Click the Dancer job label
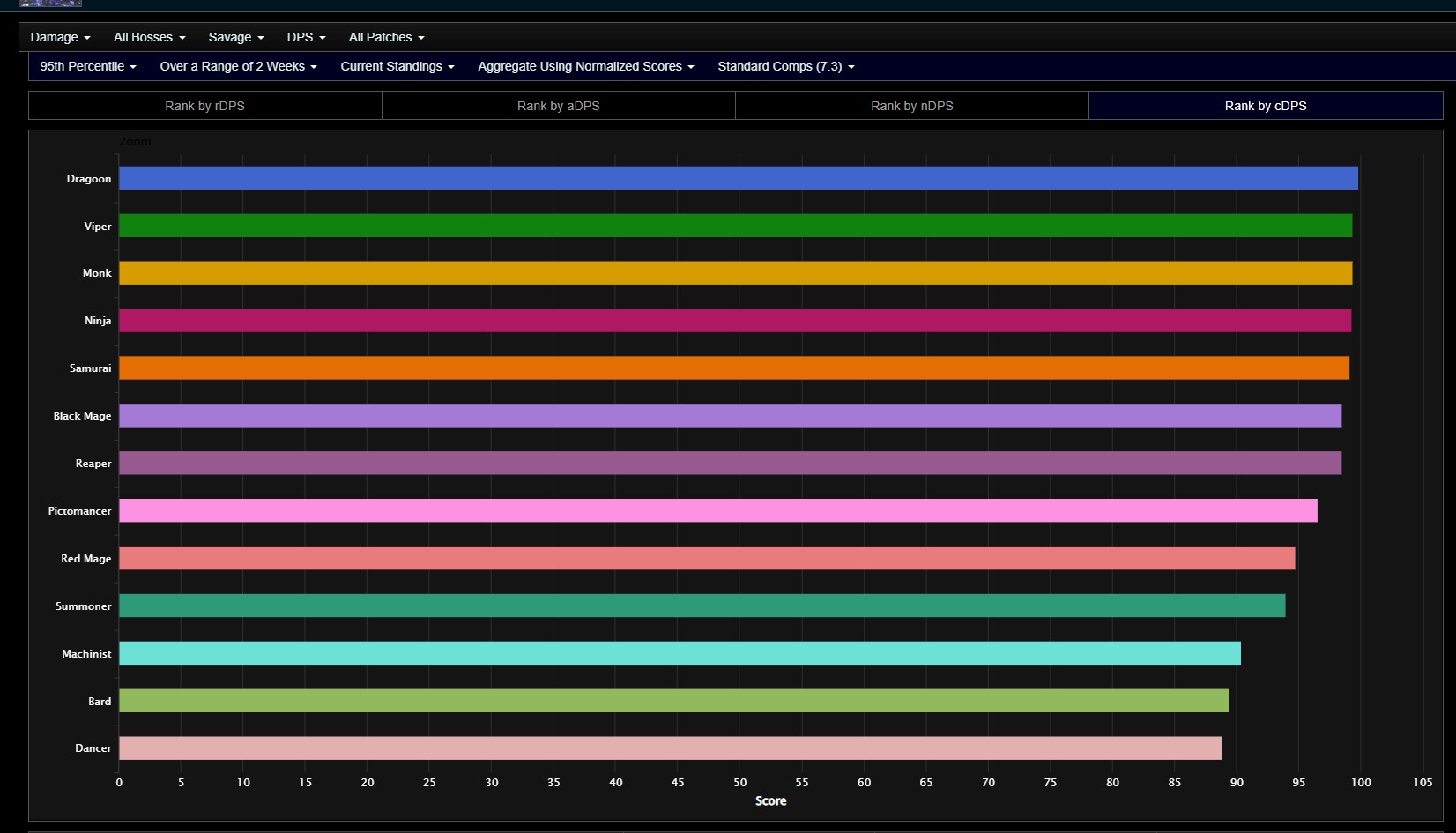Screen dimensions: 1456x833 click(93, 748)
